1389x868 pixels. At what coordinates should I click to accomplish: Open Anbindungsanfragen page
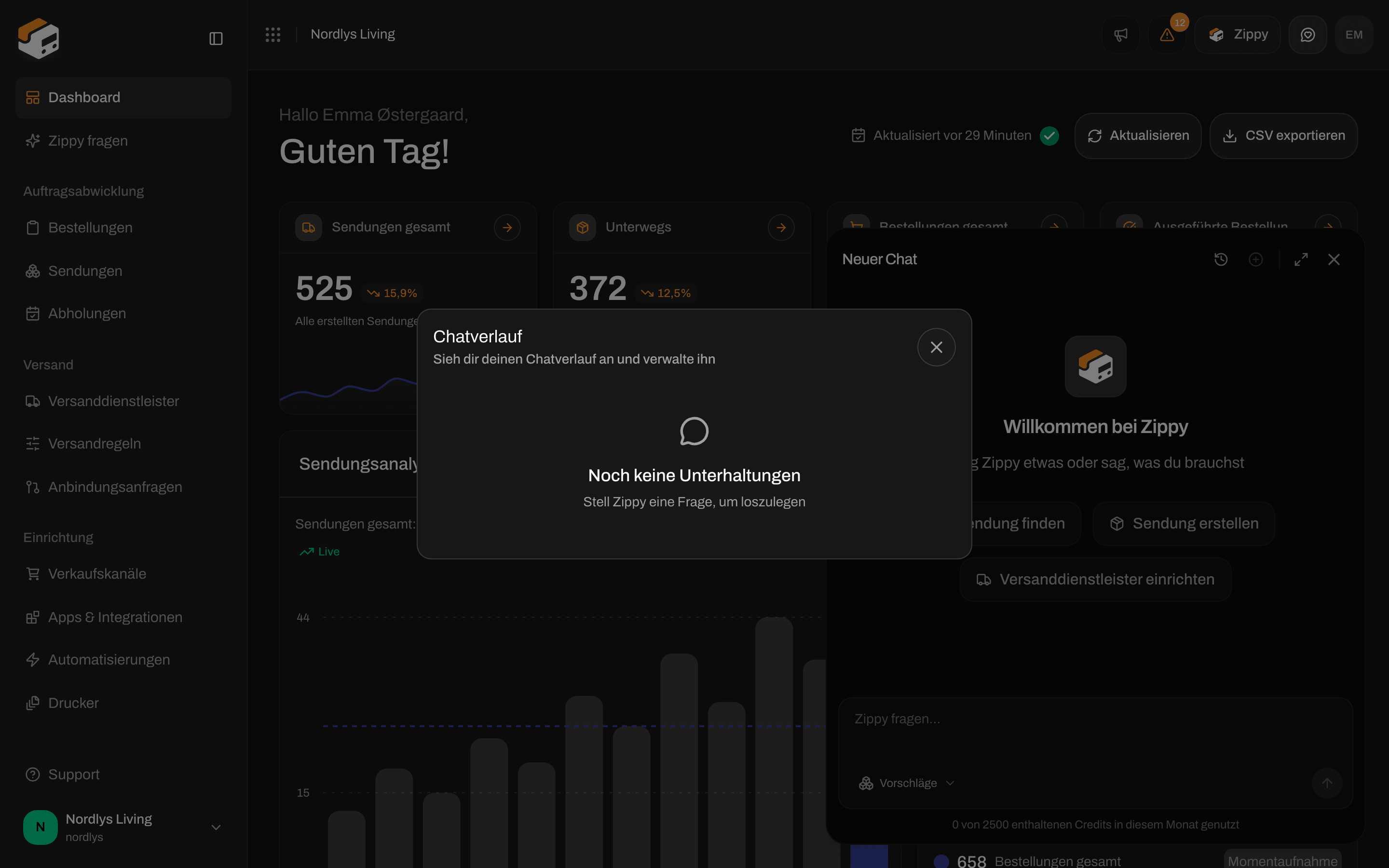(x=123, y=487)
